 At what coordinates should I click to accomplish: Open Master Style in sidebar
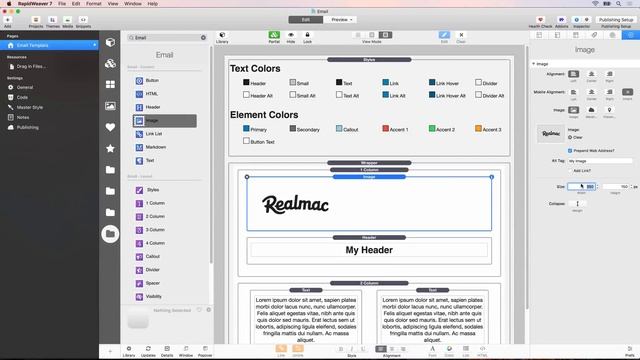pyautogui.click(x=29, y=107)
